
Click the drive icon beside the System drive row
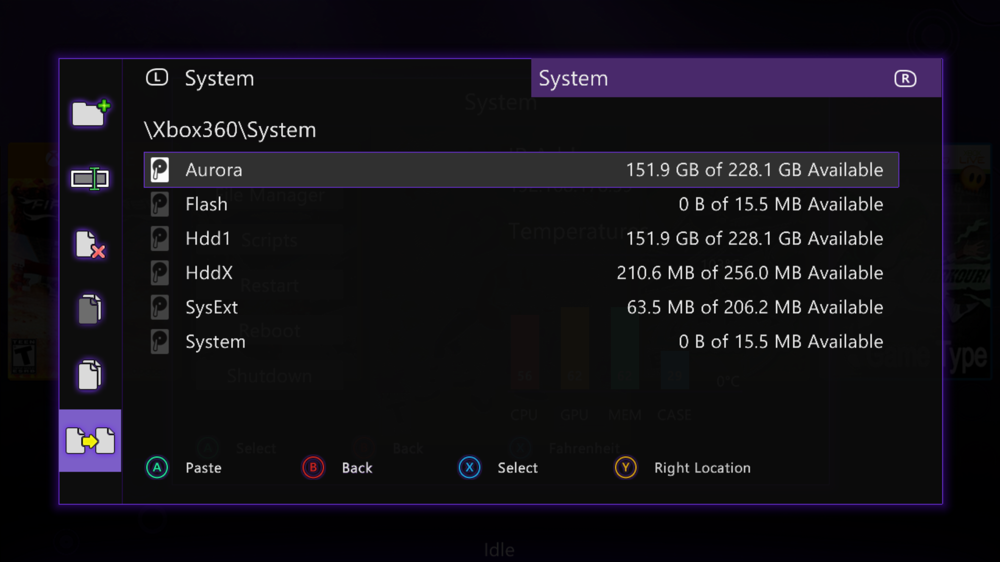pyautogui.click(x=159, y=342)
